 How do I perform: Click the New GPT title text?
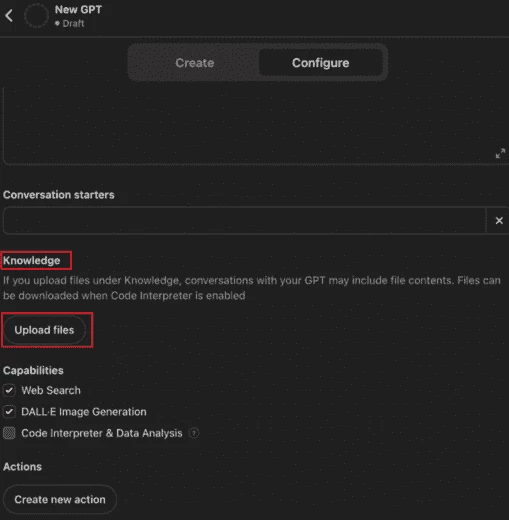pyautogui.click(x=78, y=10)
